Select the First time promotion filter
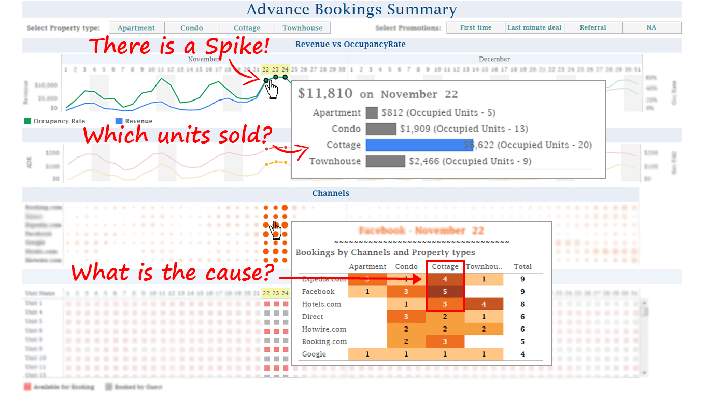The image size is (708, 398). tap(475, 28)
